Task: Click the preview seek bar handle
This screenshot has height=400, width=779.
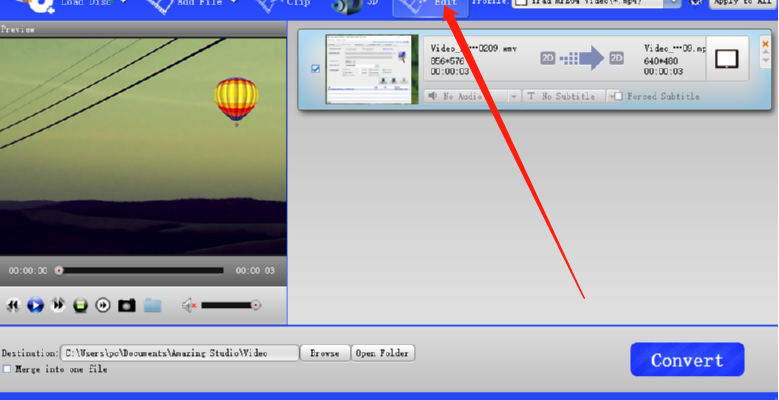Action: (x=59, y=271)
